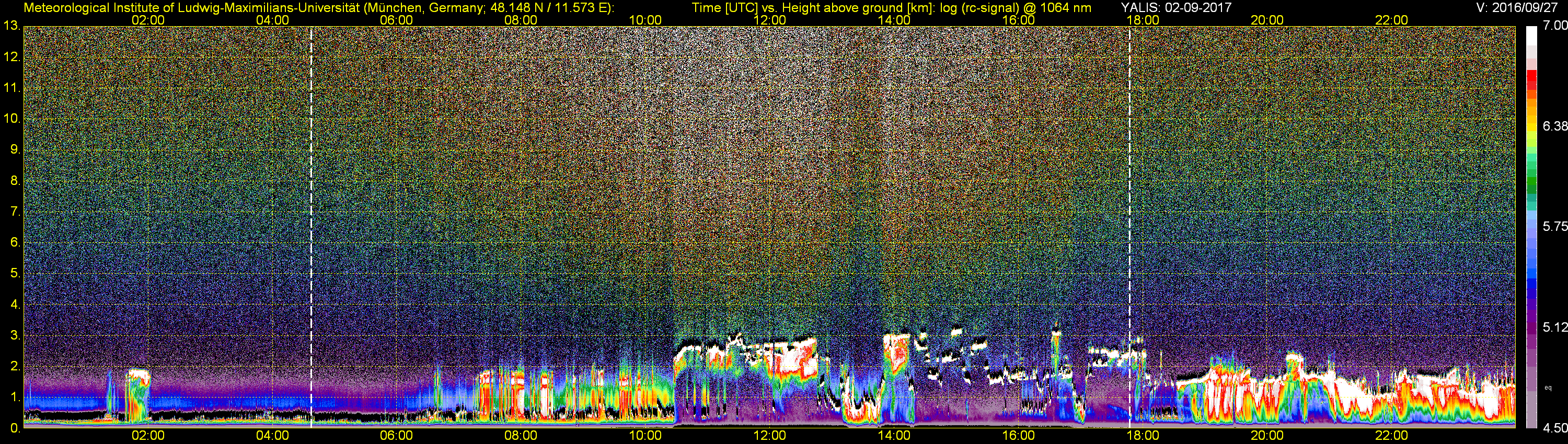Viewport: 1568px width, 444px height.
Task: Click the height axis label '12.'
Action: pyautogui.click(x=11, y=57)
